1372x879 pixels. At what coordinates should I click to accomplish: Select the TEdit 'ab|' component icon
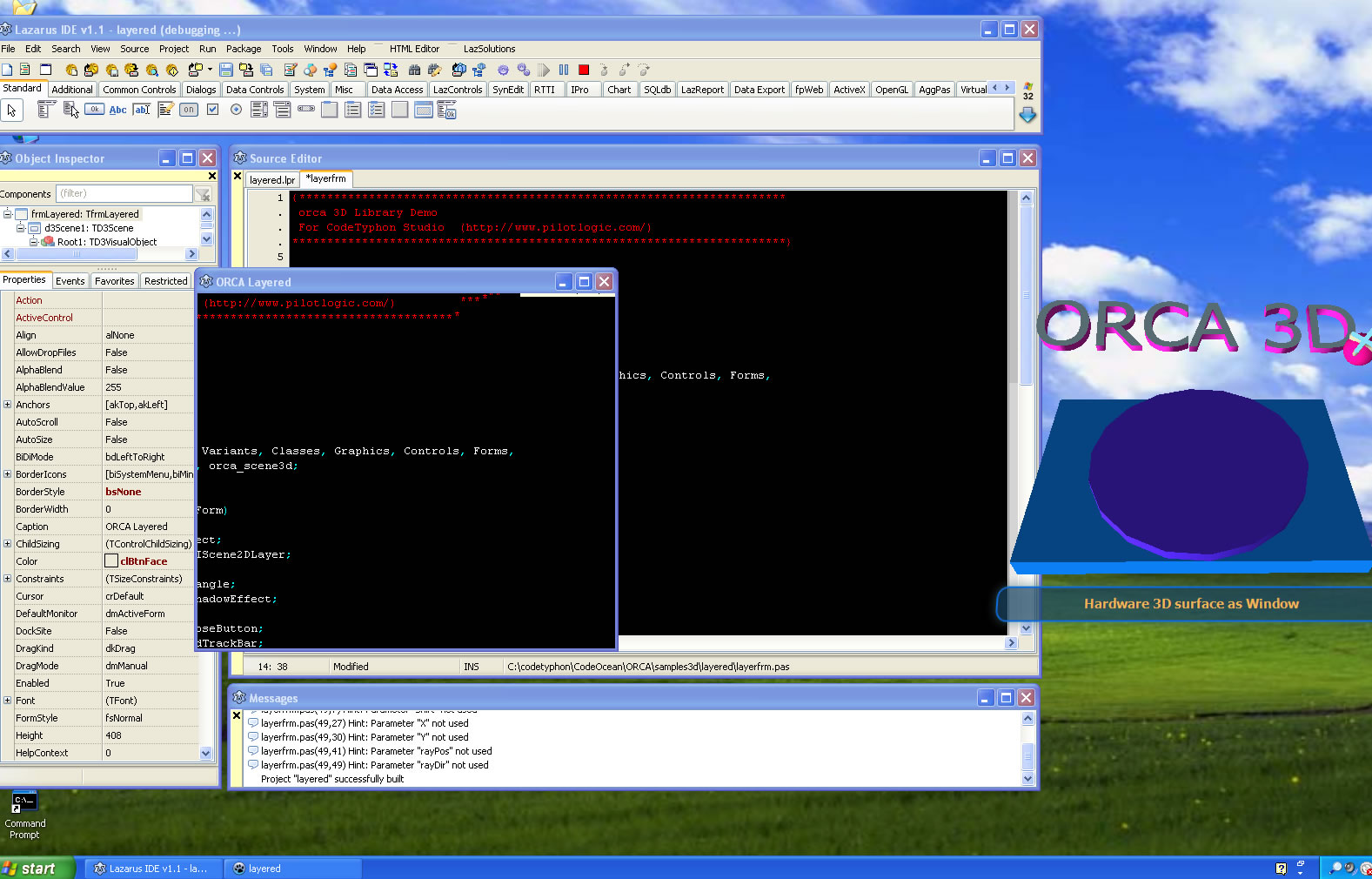141,110
